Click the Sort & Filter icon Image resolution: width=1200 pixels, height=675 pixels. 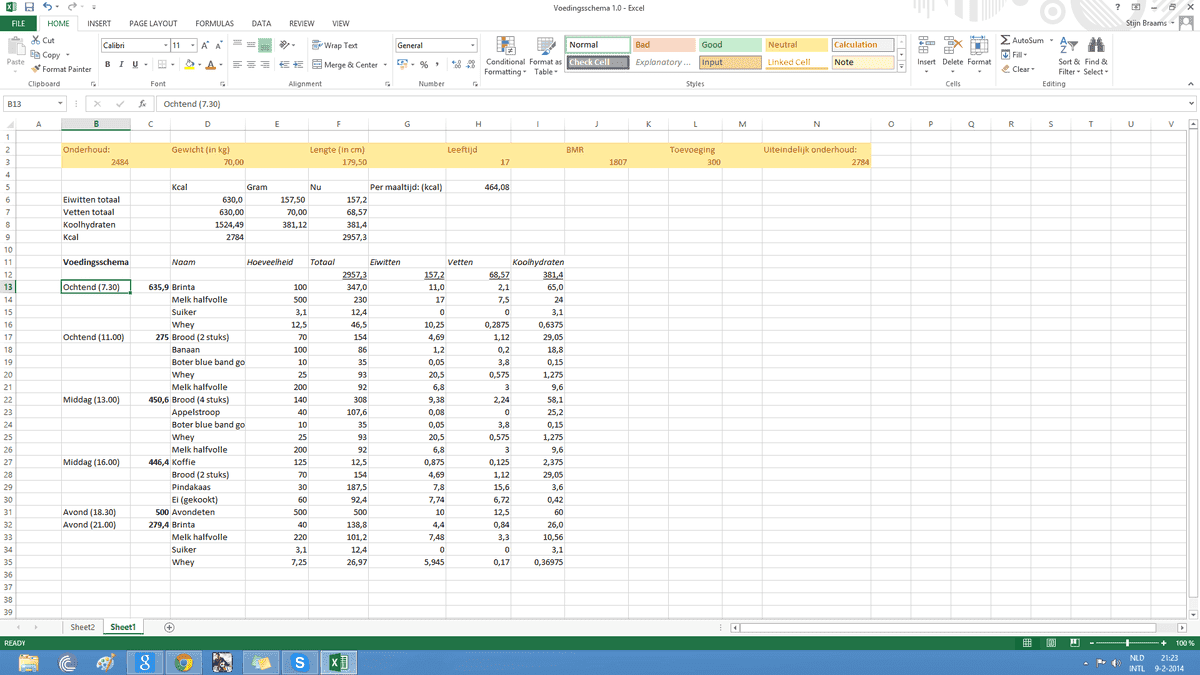point(1067,46)
